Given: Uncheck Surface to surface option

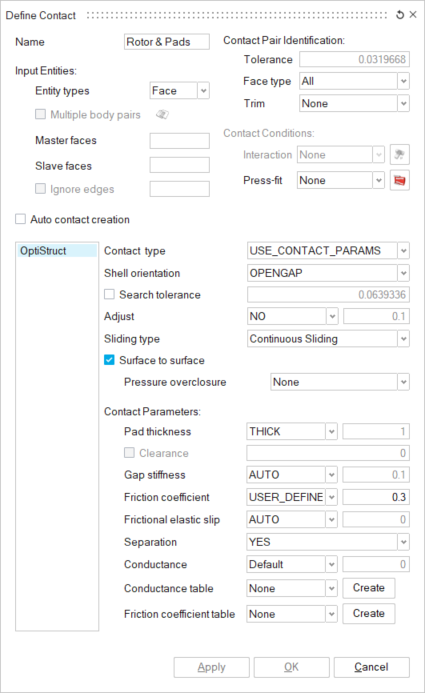Looking at the screenshot, I should tap(109, 360).
